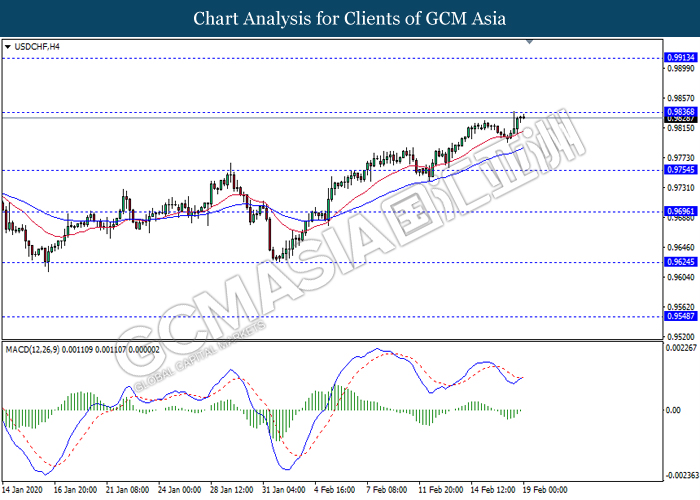Viewport: 700px width, 500px height.
Task: Click the 24 Jan 00:00 time label
Action: (x=179, y=490)
